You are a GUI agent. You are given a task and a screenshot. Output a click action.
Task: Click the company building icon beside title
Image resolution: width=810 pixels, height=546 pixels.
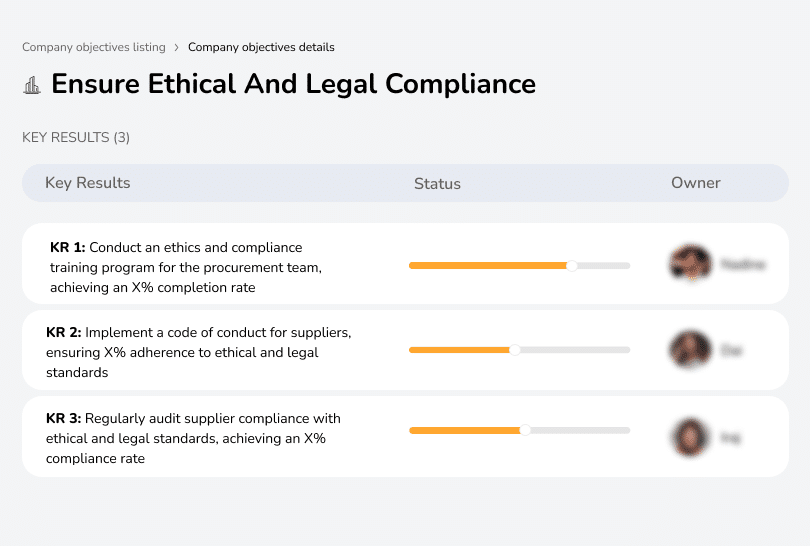[32, 85]
